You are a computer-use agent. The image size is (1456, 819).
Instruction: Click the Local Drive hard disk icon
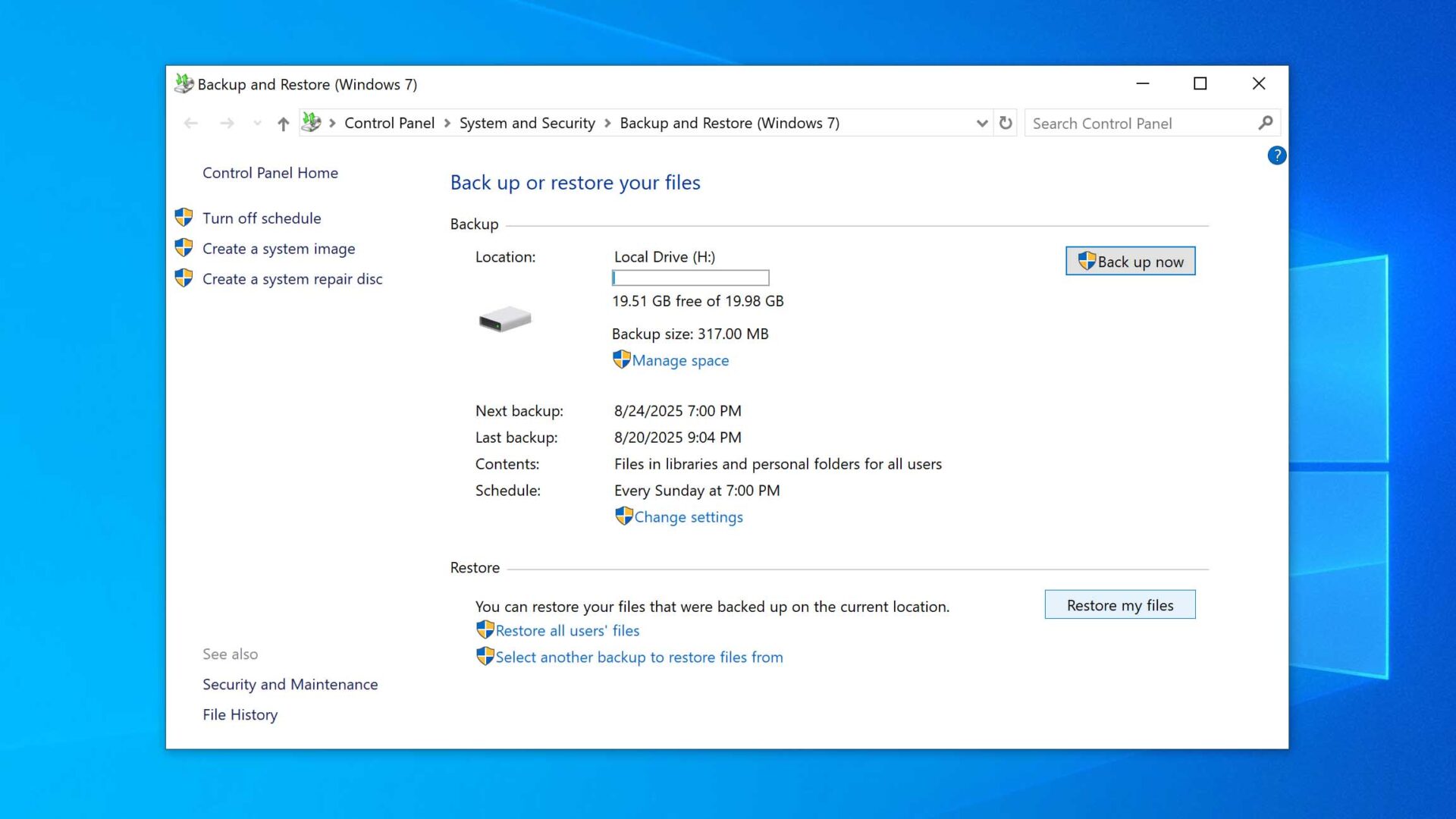(x=505, y=319)
